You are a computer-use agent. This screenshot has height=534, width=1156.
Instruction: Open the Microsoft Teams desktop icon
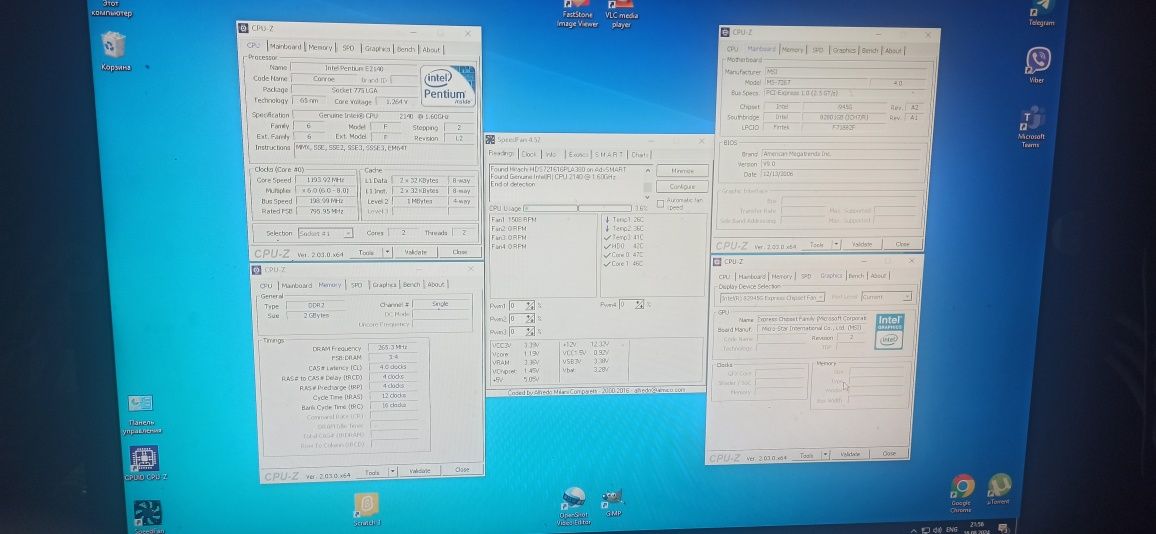point(1031,127)
